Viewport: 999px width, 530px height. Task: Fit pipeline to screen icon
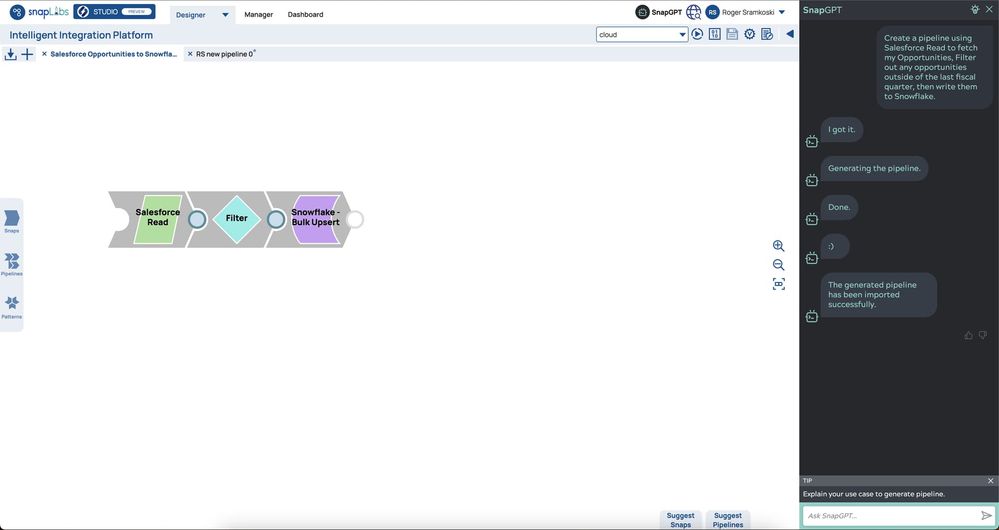pyautogui.click(x=779, y=284)
